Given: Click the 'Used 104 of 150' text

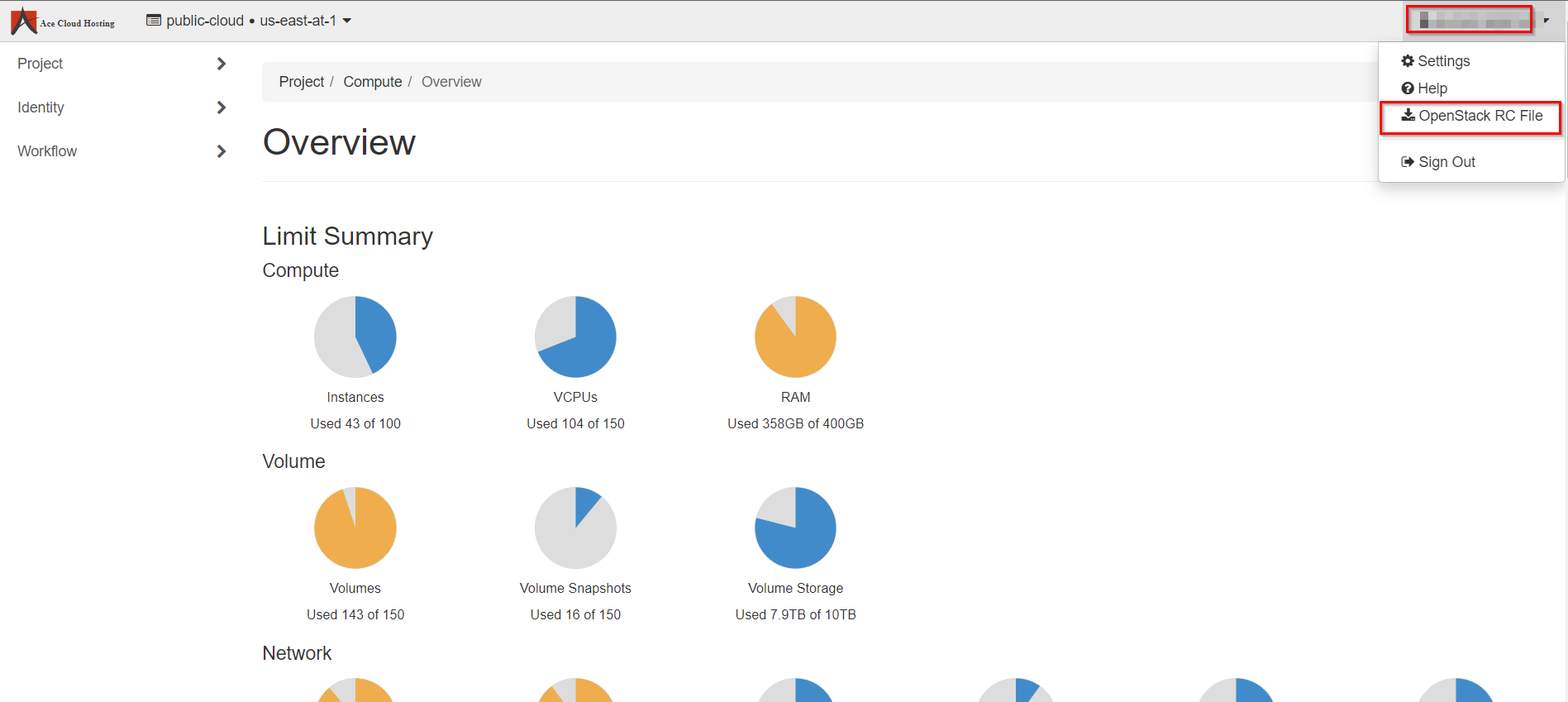Looking at the screenshot, I should tap(575, 423).
